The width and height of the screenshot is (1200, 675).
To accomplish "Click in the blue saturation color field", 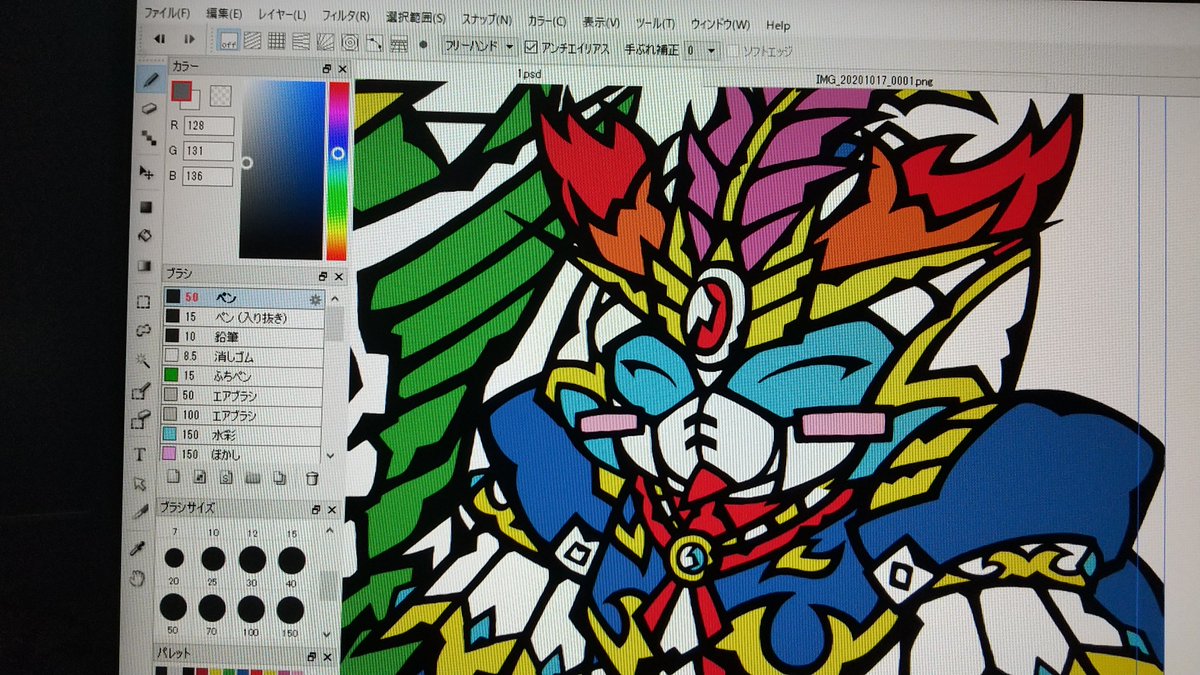I will 282,170.
